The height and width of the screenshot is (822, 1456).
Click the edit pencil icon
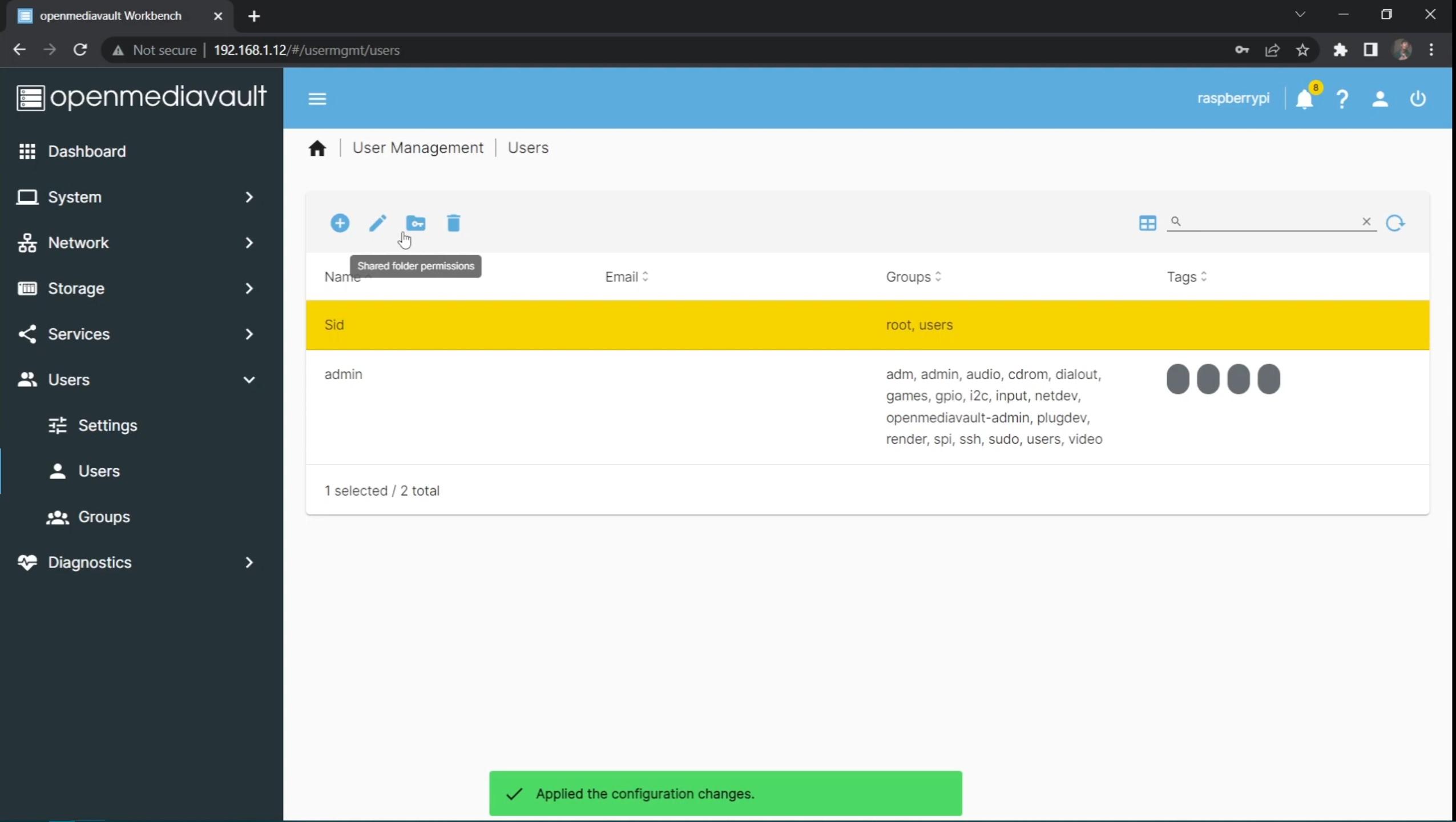pyautogui.click(x=377, y=223)
